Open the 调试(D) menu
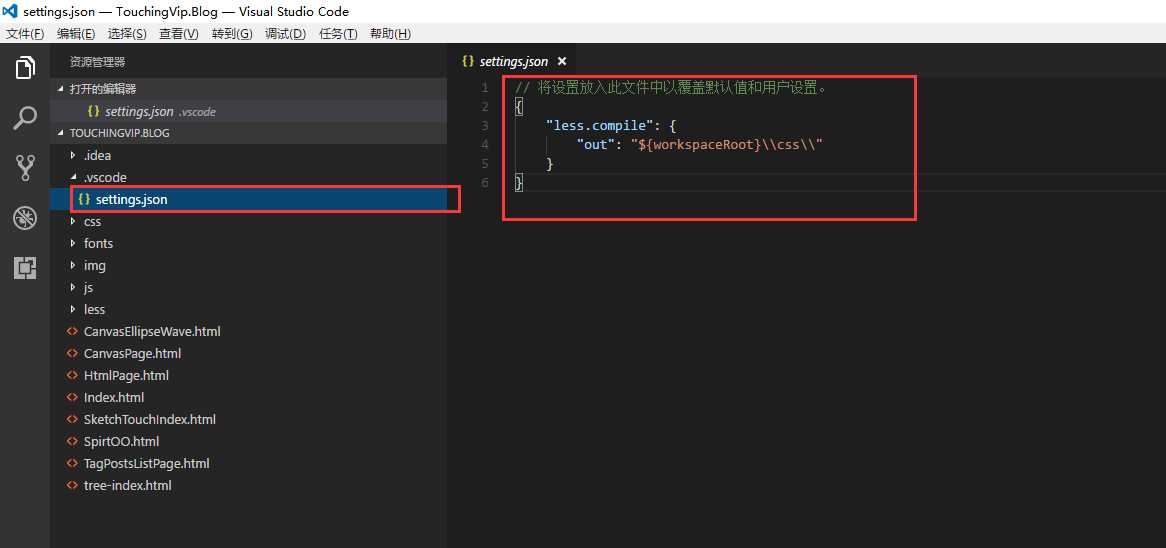 [x=286, y=33]
